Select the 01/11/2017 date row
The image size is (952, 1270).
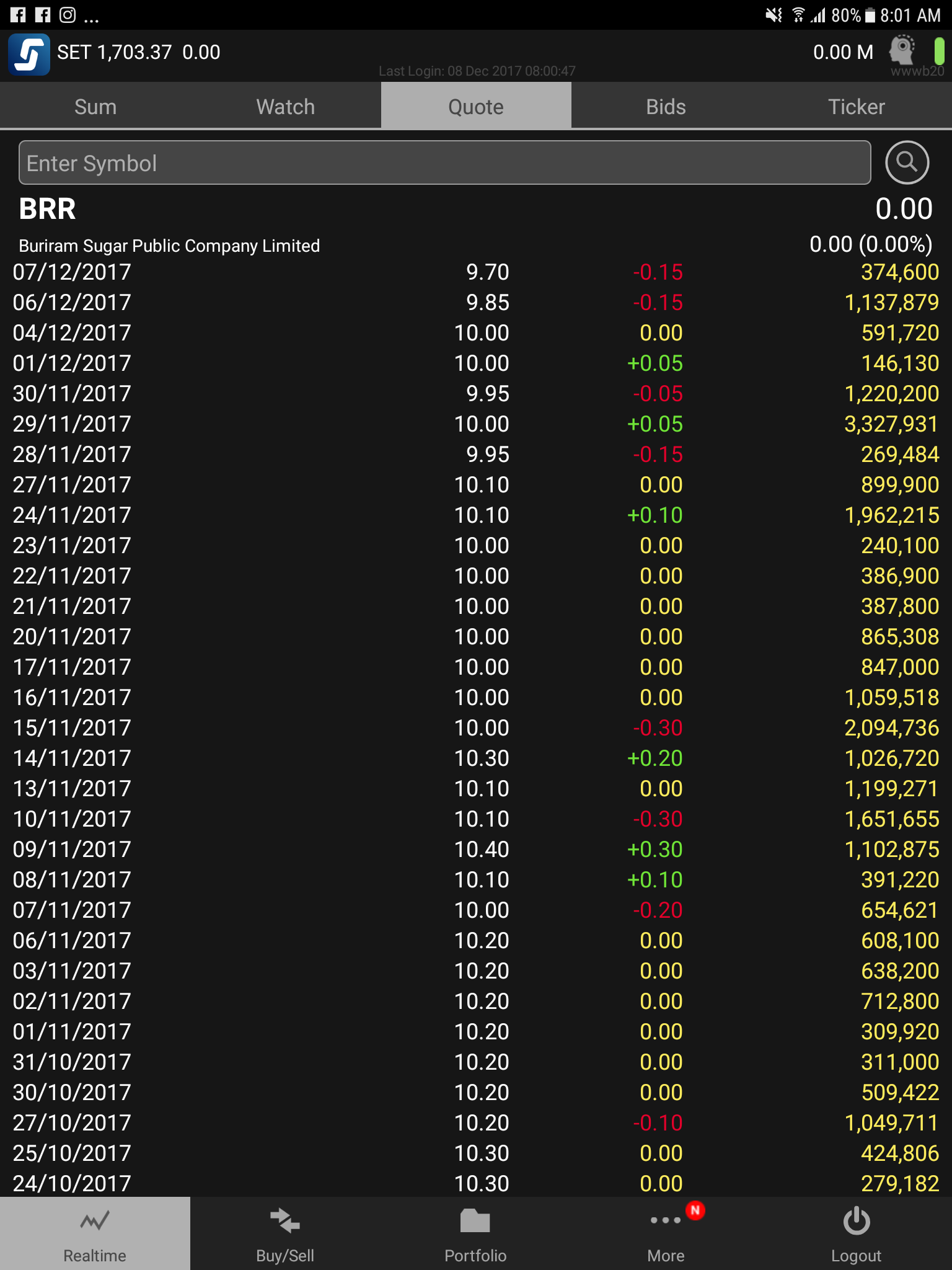pyautogui.click(x=476, y=1031)
